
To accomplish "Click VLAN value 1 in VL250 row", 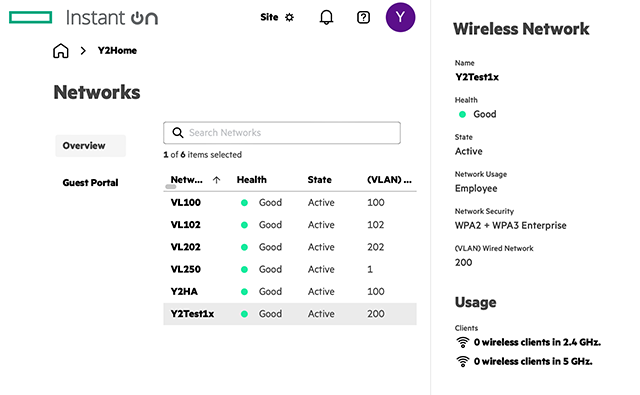I will click(370, 269).
